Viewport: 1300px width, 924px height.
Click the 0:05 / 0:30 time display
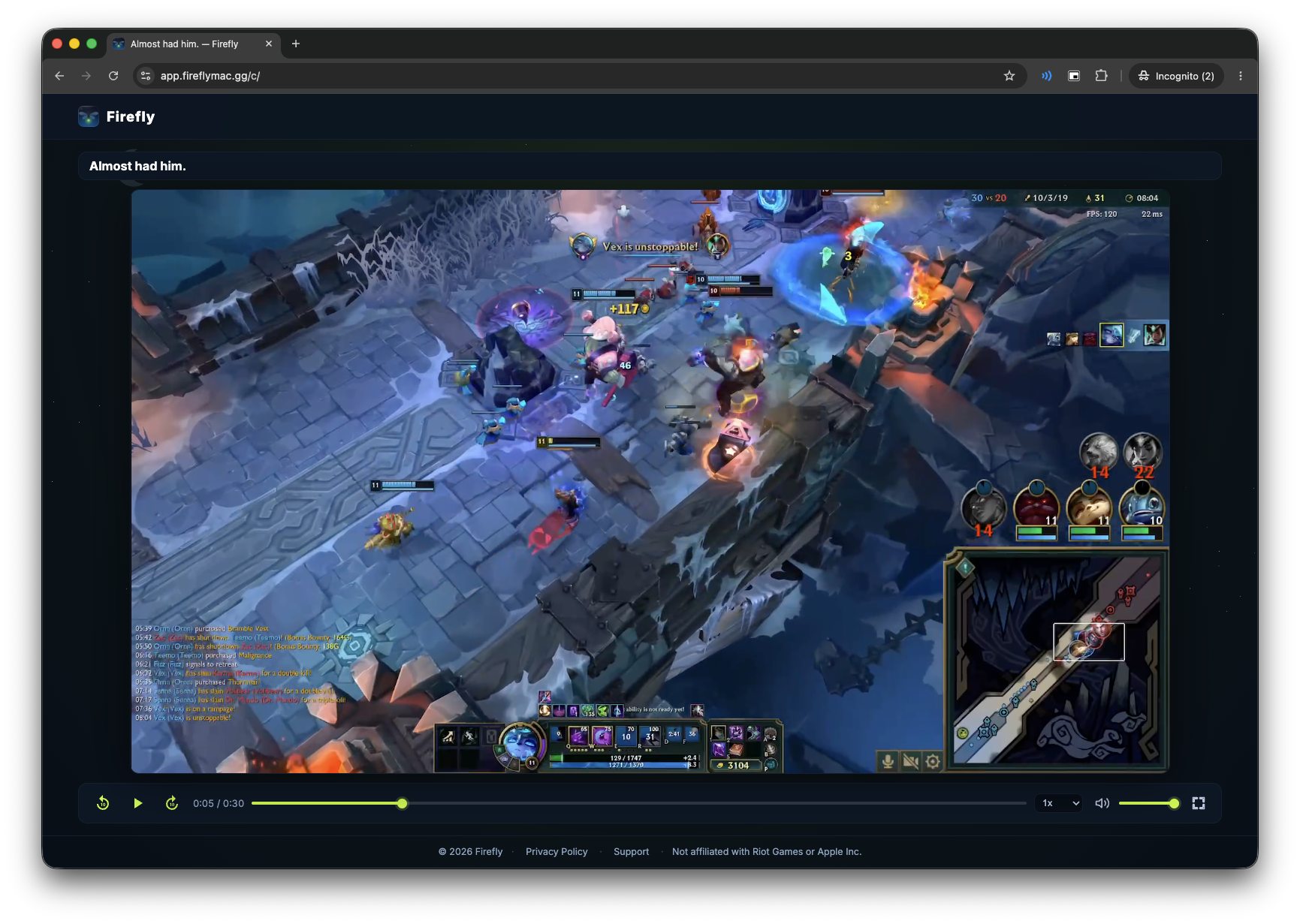pyautogui.click(x=219, y=803)
